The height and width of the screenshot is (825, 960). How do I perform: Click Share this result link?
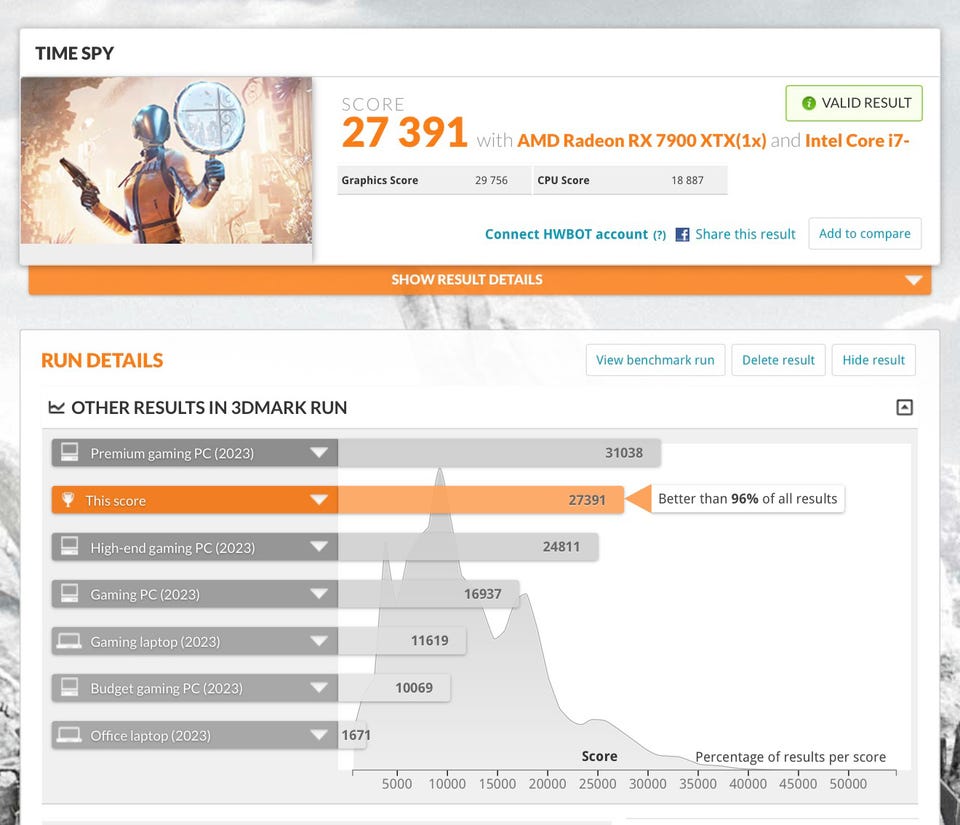745,234
